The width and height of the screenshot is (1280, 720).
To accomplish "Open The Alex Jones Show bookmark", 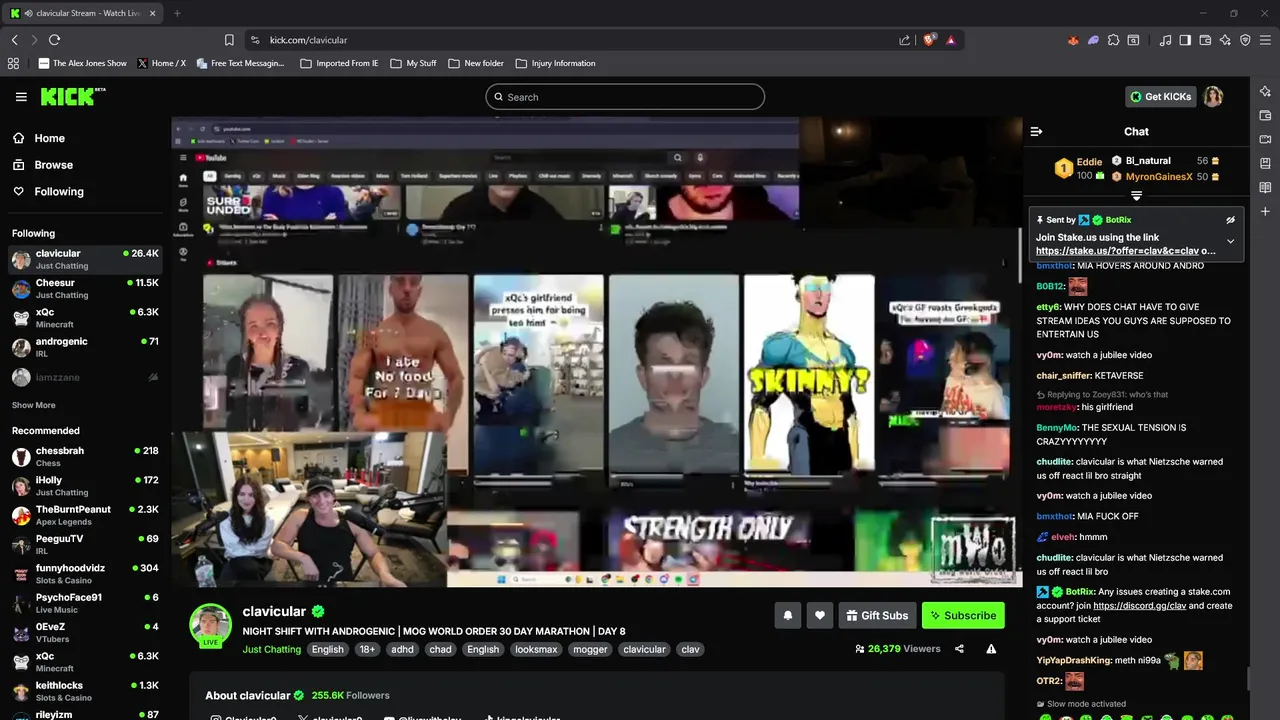I will [83, 63].
